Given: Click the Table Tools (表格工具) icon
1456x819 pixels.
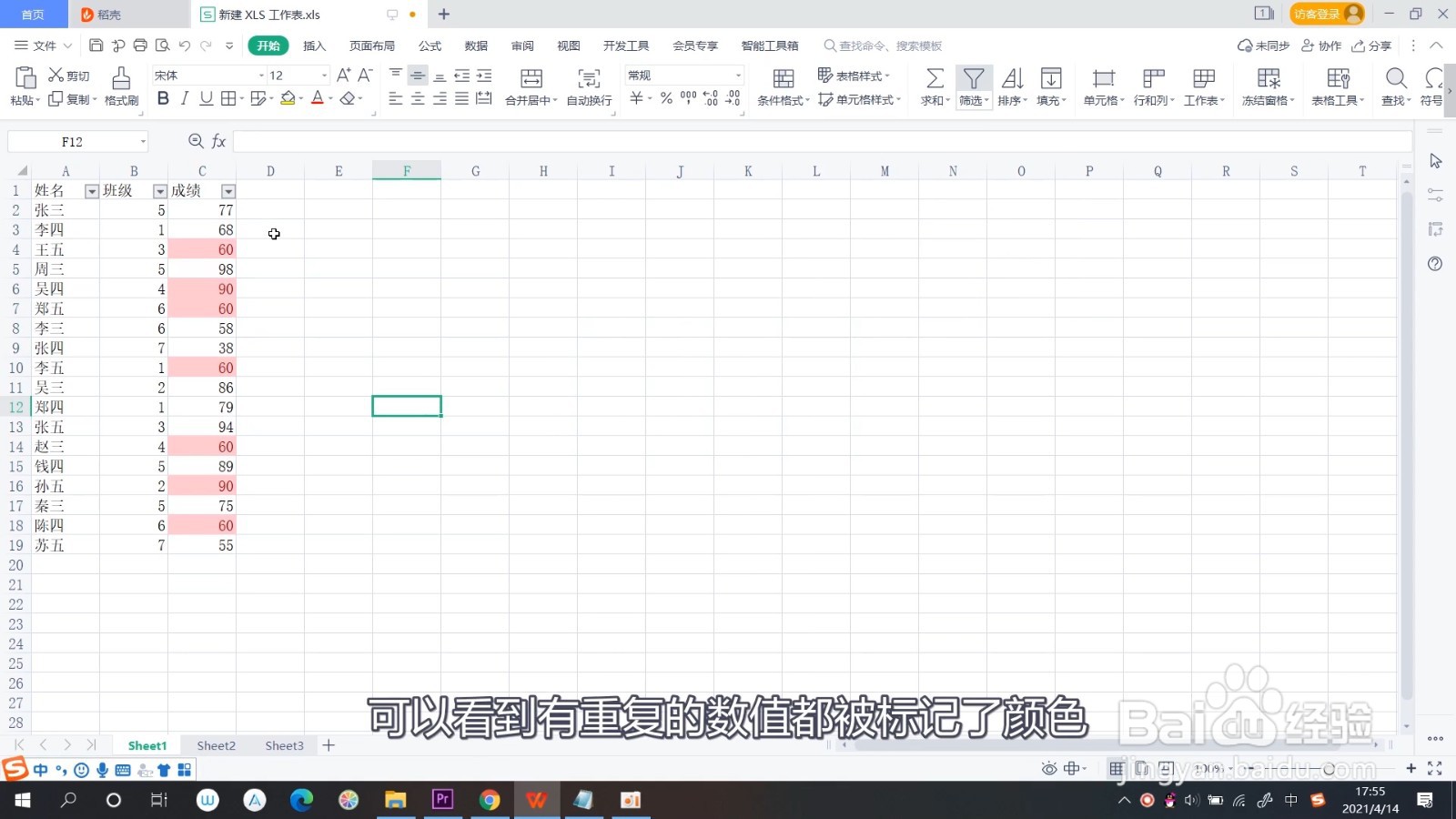Looking at the screenshot, I should coord(1338,78).
